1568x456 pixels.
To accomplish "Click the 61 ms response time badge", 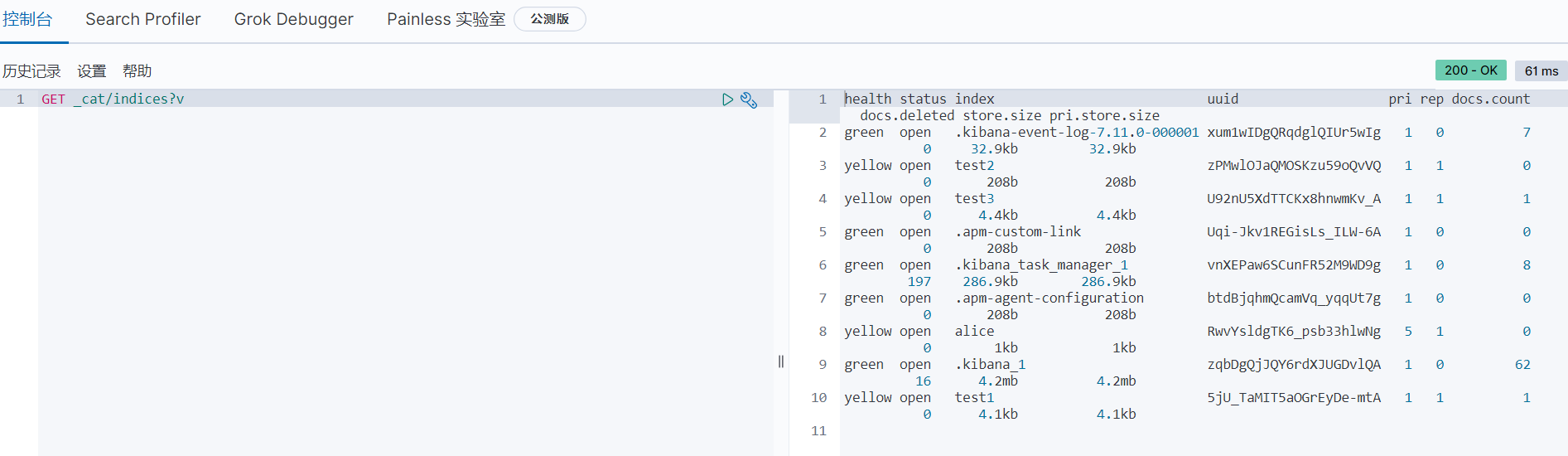I will point(1541,71).
